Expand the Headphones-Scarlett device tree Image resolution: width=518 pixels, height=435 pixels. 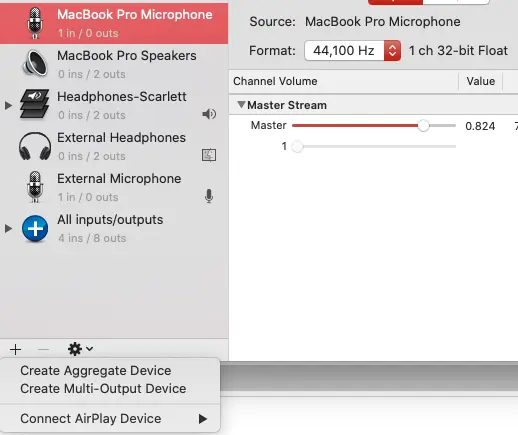pyautogui.click(x=8, y=106)
